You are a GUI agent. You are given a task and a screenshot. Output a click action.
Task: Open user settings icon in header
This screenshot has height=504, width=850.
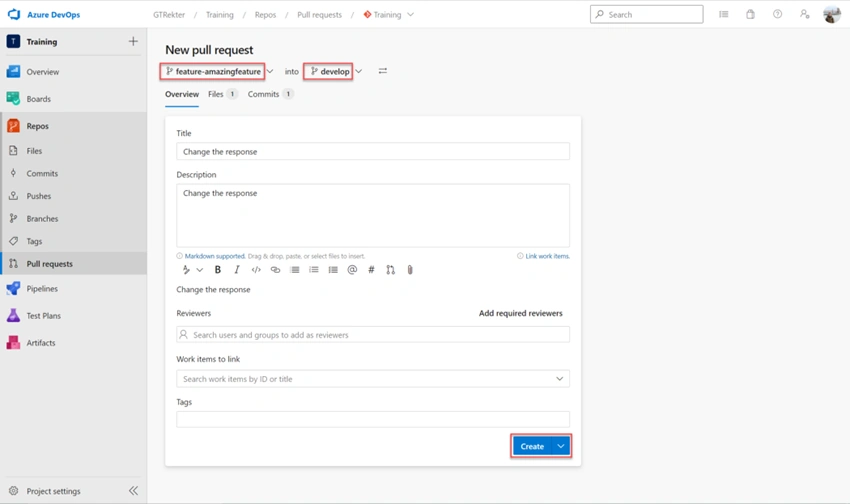click(804, 15)
